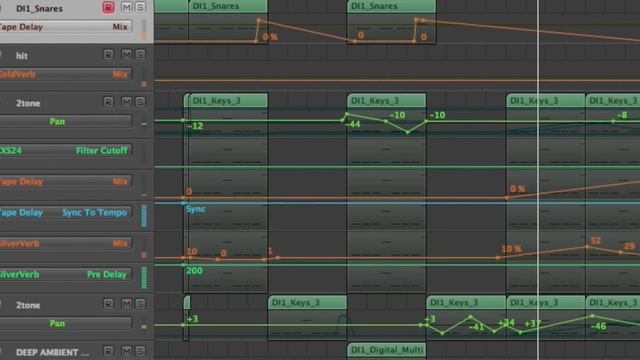Click the playhead line in the arrange area
The height and width of the screenshot is (360, 640).
(538, 180)
